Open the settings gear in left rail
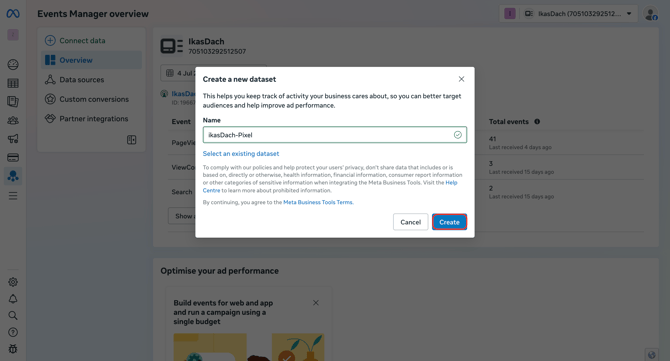This screenshot has height=361, width=670. click(x=13, y=282)
